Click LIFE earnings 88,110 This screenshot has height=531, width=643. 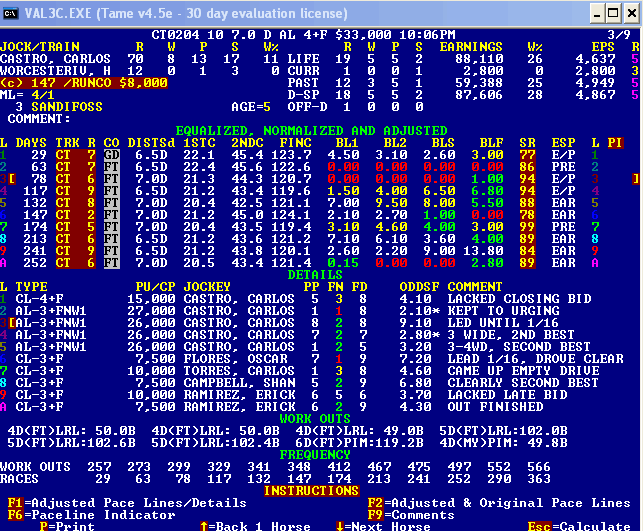[x=479, y=59]
